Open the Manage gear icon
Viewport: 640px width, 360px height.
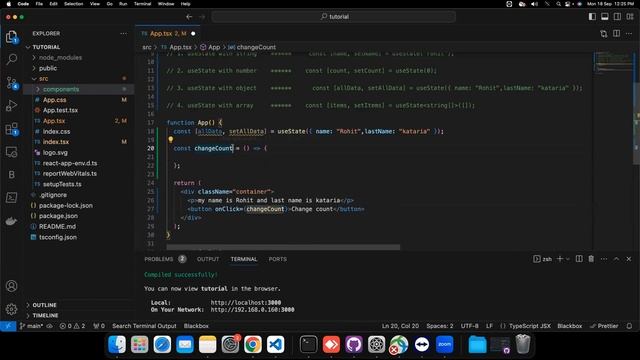click(11, 309)
